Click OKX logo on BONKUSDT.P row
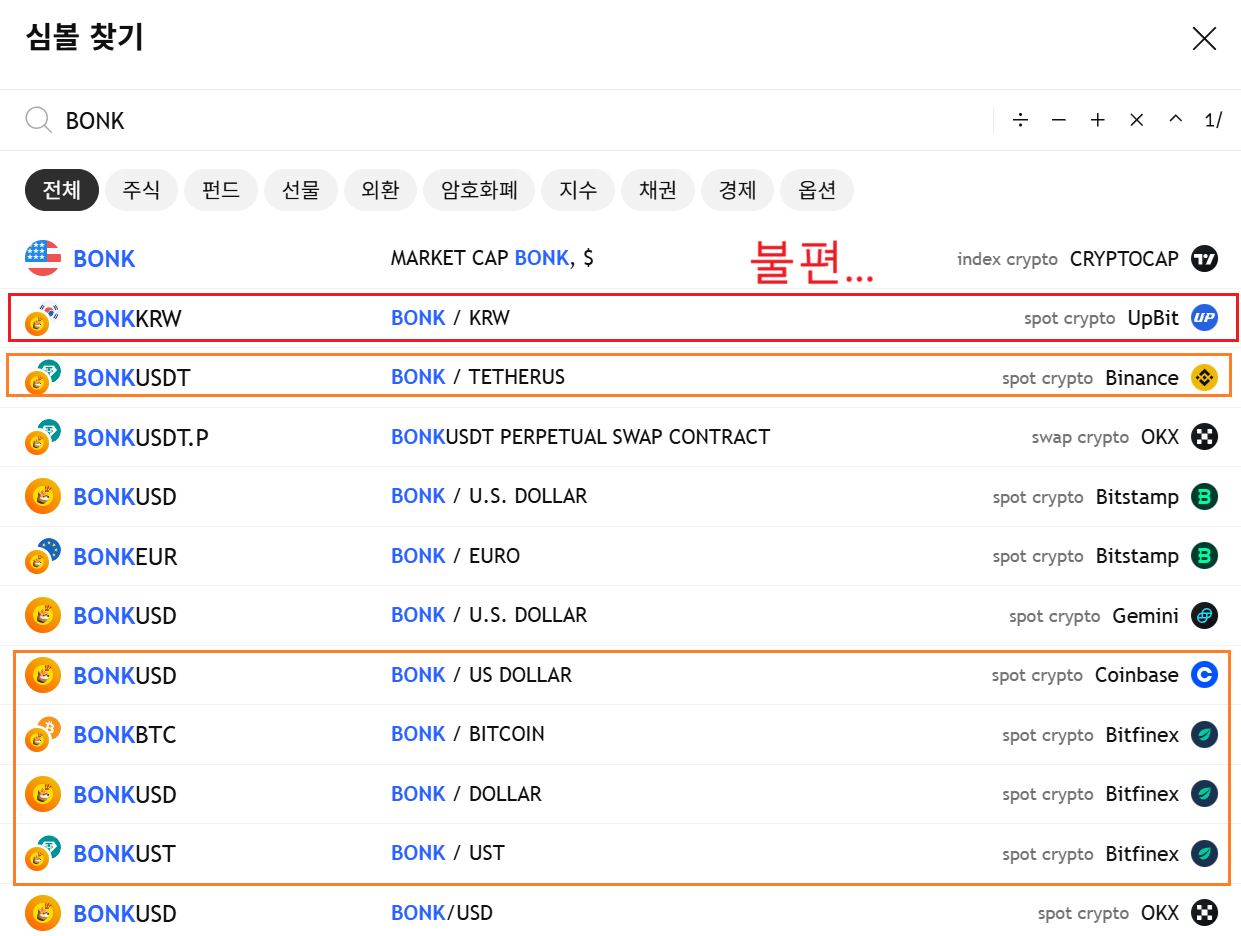 pyautogui.click(x=1205, y=437)
